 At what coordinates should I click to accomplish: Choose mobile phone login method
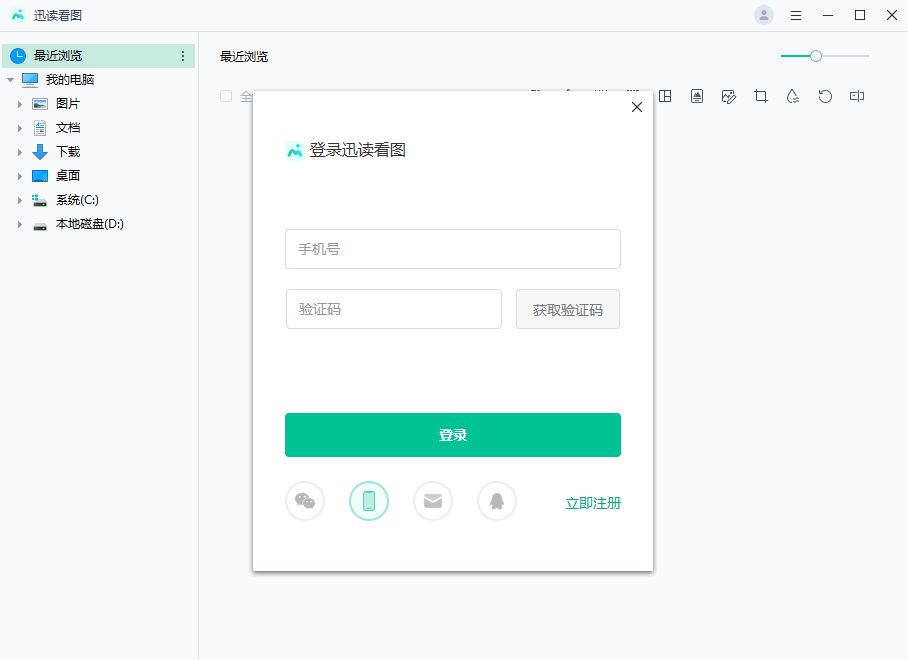pos(369,501)
